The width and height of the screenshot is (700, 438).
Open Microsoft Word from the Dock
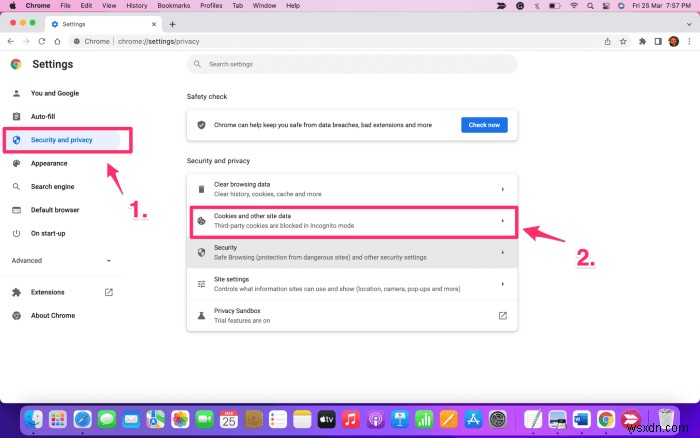pyautogui.click(x=581, y=419)
